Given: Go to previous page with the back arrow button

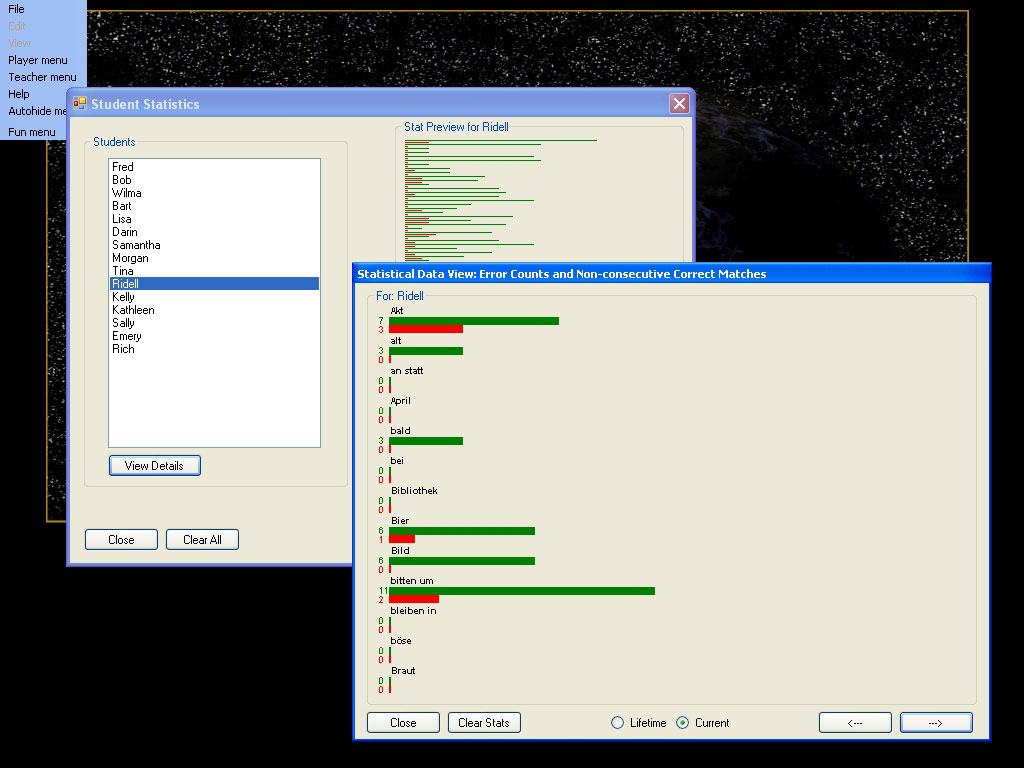Looking at the screenshot, I should pyautogui.click(x=855, y=723).
